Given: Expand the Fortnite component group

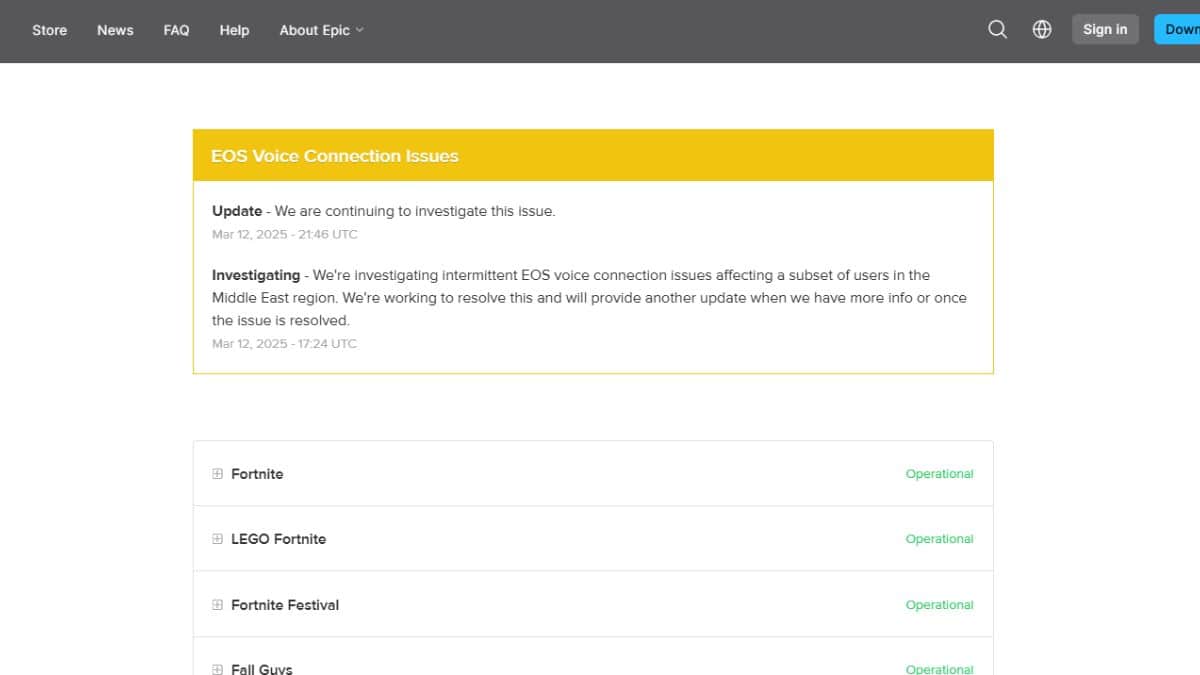Looking at the screenshot, I should pos(218,474).
